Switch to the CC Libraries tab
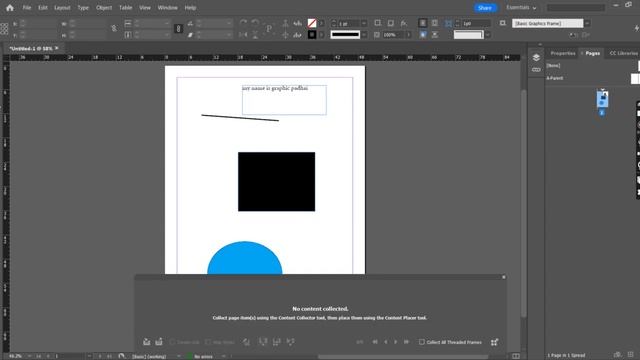This screenshot has height=360, width=640. pyautogui.click(x=624, y=53)
